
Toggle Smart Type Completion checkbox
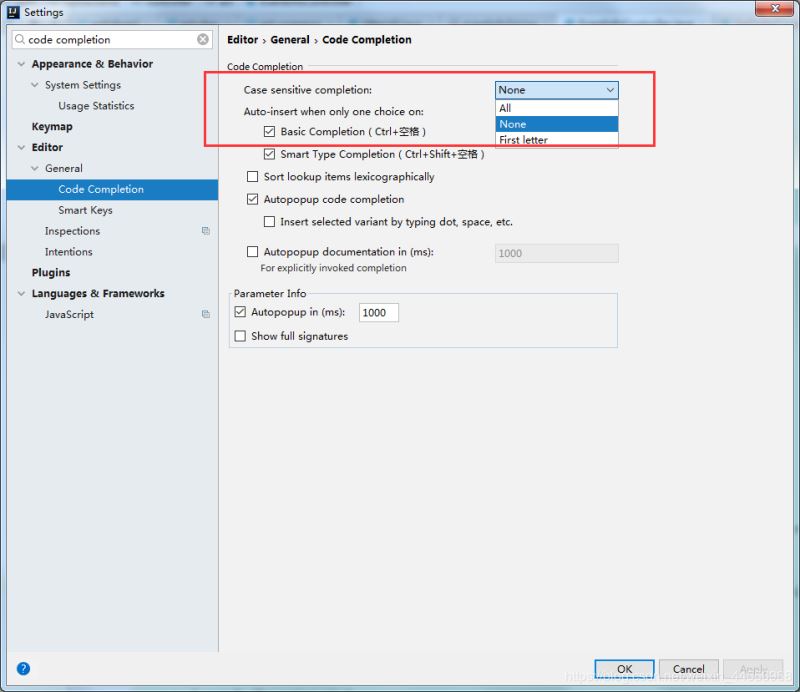pos(269,154)
